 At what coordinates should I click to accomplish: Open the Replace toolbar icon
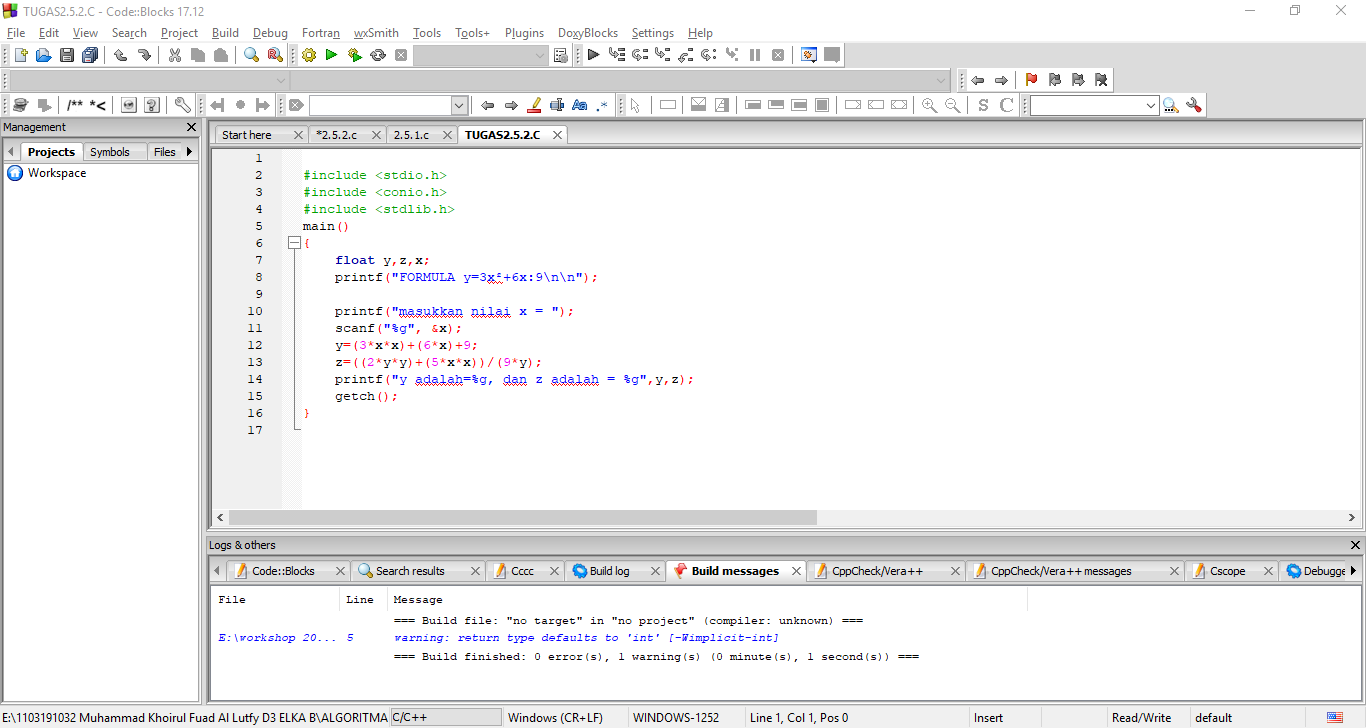tap(275, 55)
